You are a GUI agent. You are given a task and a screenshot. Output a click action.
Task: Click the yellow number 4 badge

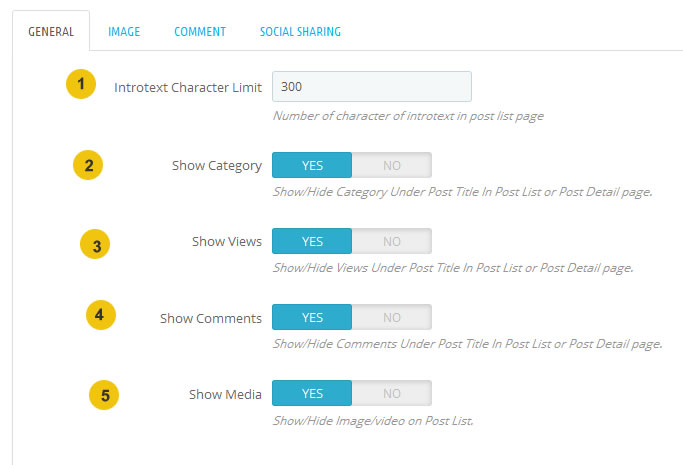coord(101,315)
